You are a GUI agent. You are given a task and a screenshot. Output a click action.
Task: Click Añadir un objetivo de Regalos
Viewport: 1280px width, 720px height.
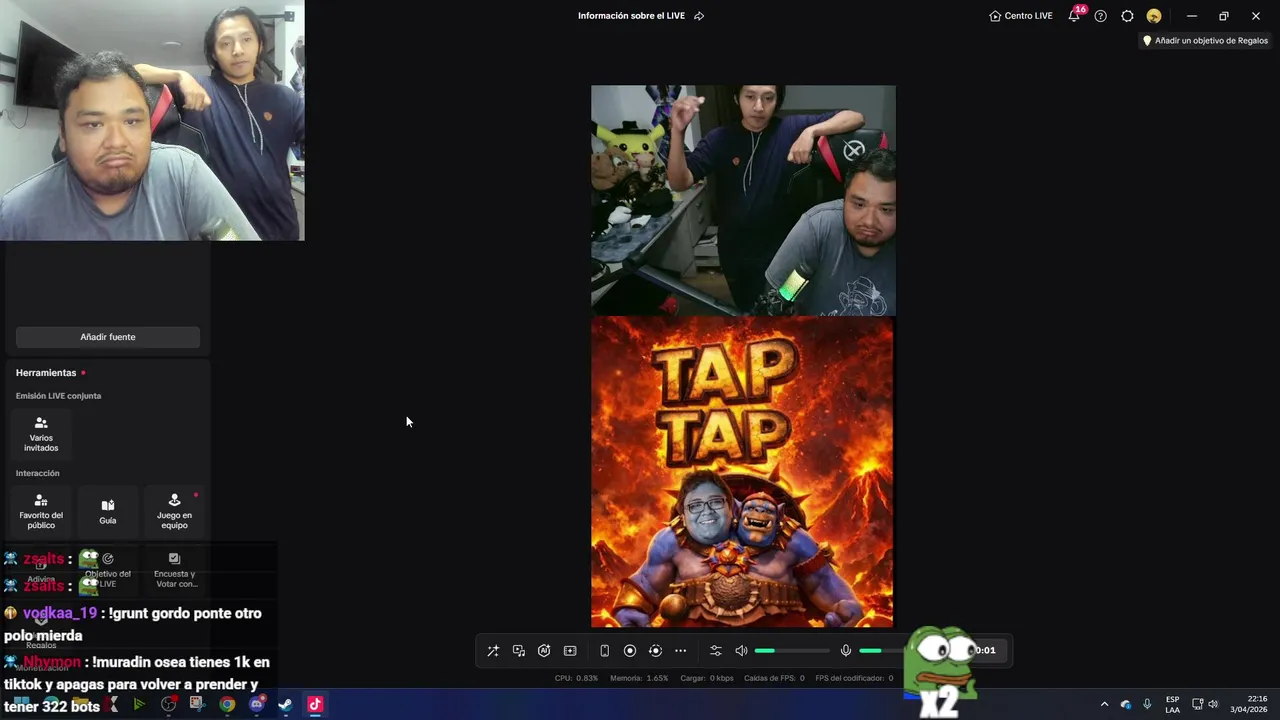click(1205, 41)
